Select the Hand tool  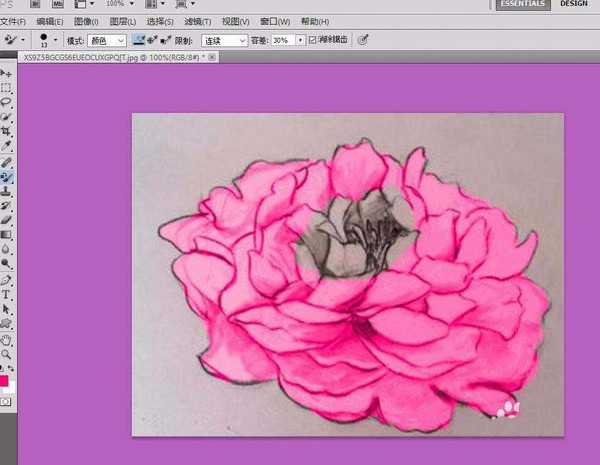click(6, 339)
